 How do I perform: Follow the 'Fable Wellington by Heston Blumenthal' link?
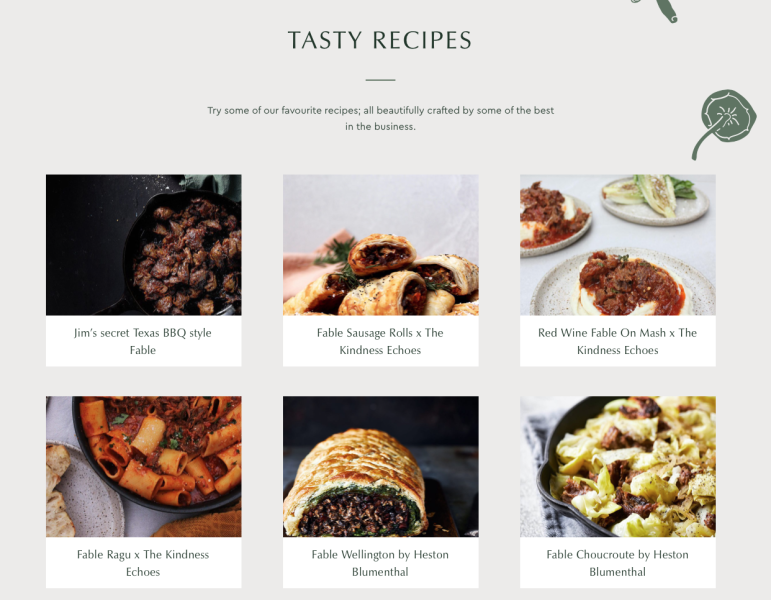380,563
